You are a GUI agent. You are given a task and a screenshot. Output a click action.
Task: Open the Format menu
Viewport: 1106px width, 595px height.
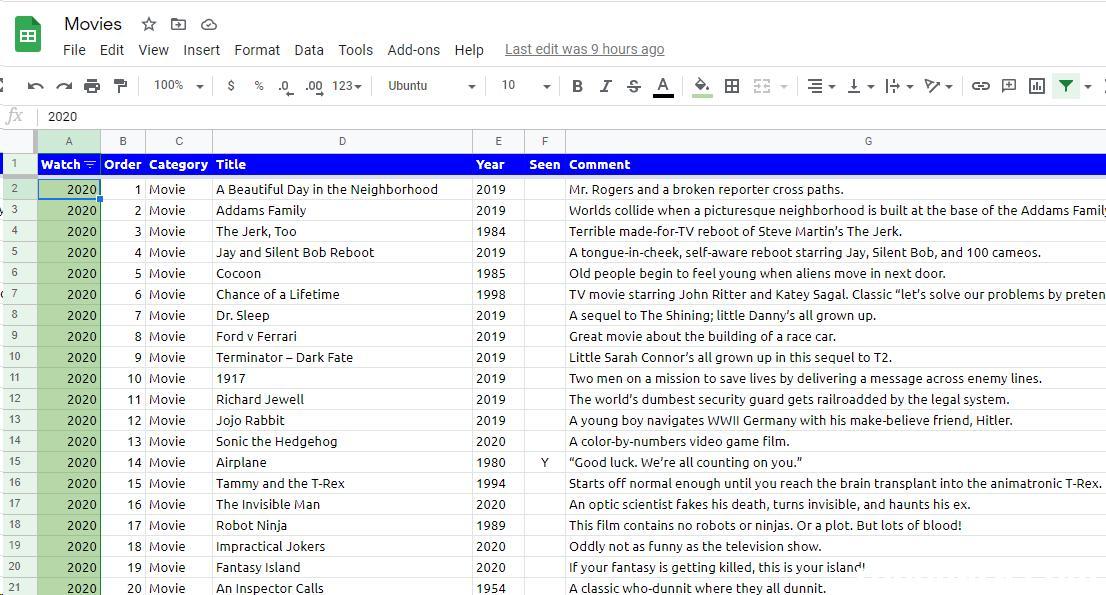pyautogui.click(x=257, y=50)
